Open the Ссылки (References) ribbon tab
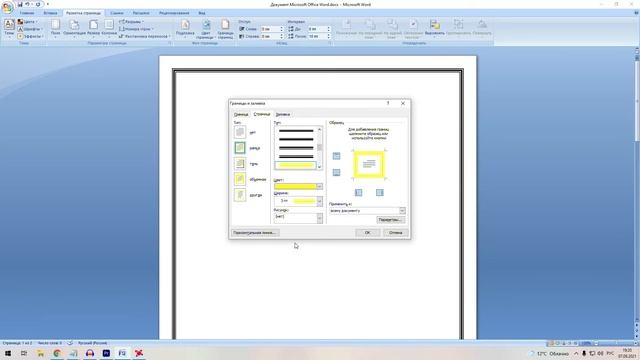Image resolution: width=640 pixels, height=360 pixels. point(117,13)
